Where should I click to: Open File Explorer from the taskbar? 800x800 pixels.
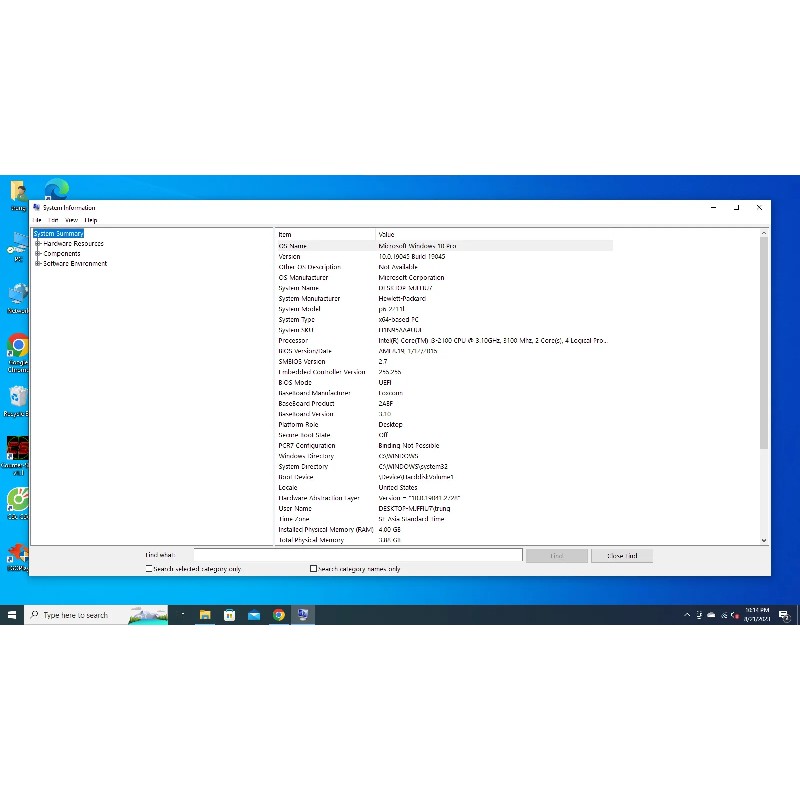tap(205, 615)
